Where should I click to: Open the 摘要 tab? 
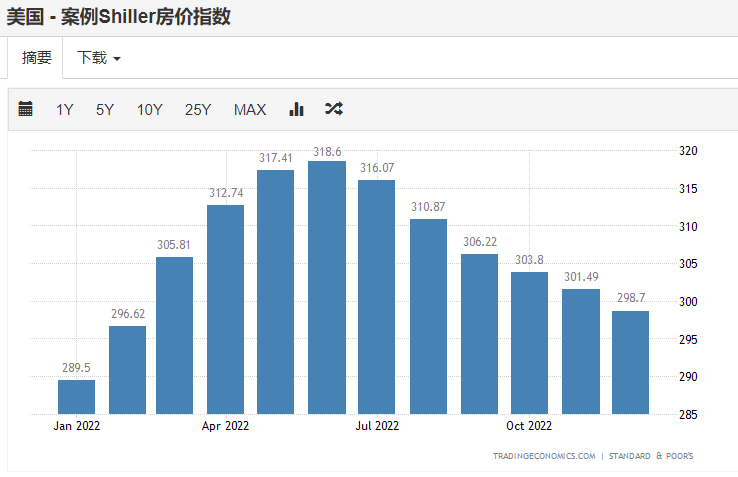coord(37,58)
